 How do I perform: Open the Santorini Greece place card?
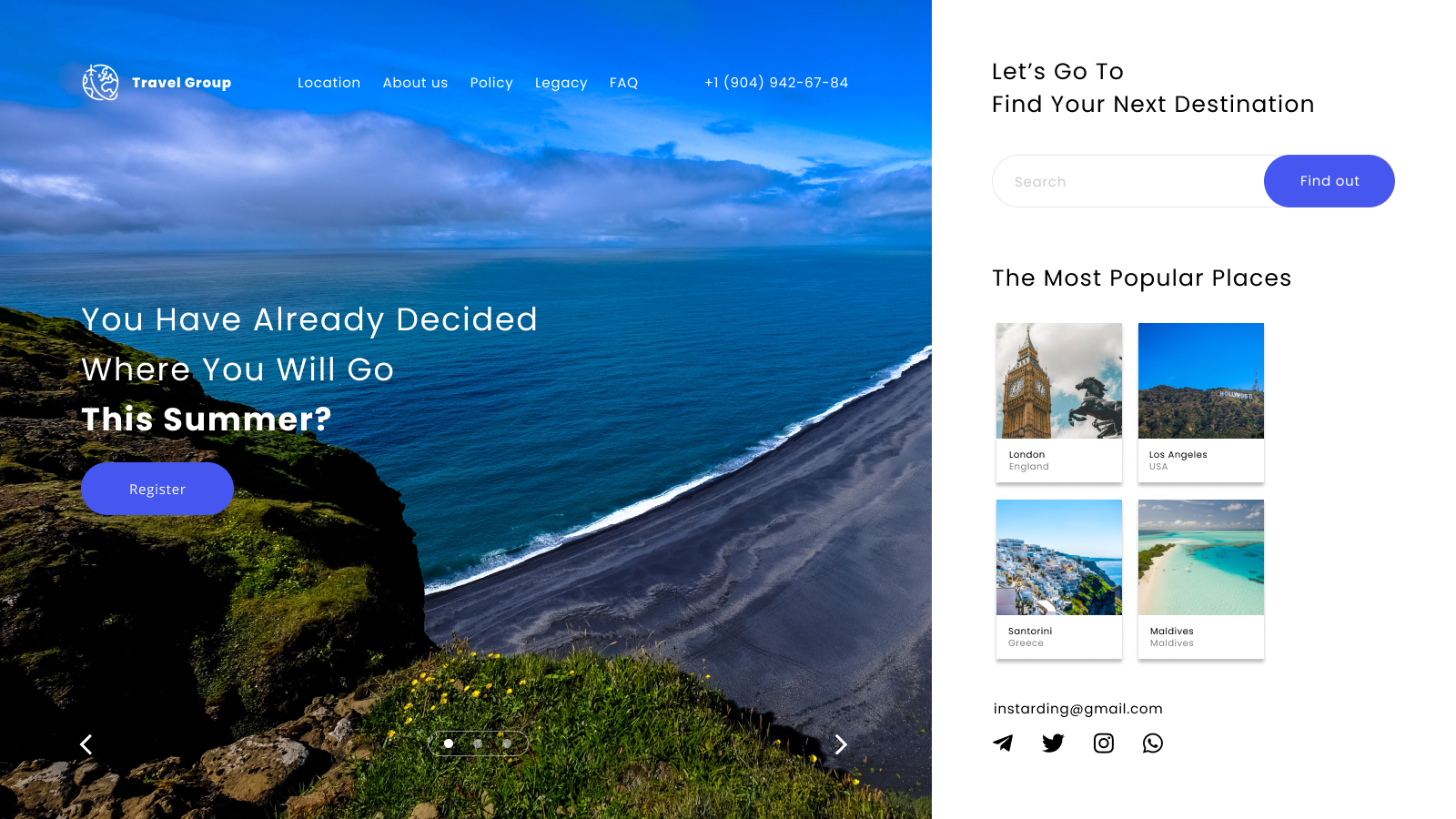coord(1059,579)
